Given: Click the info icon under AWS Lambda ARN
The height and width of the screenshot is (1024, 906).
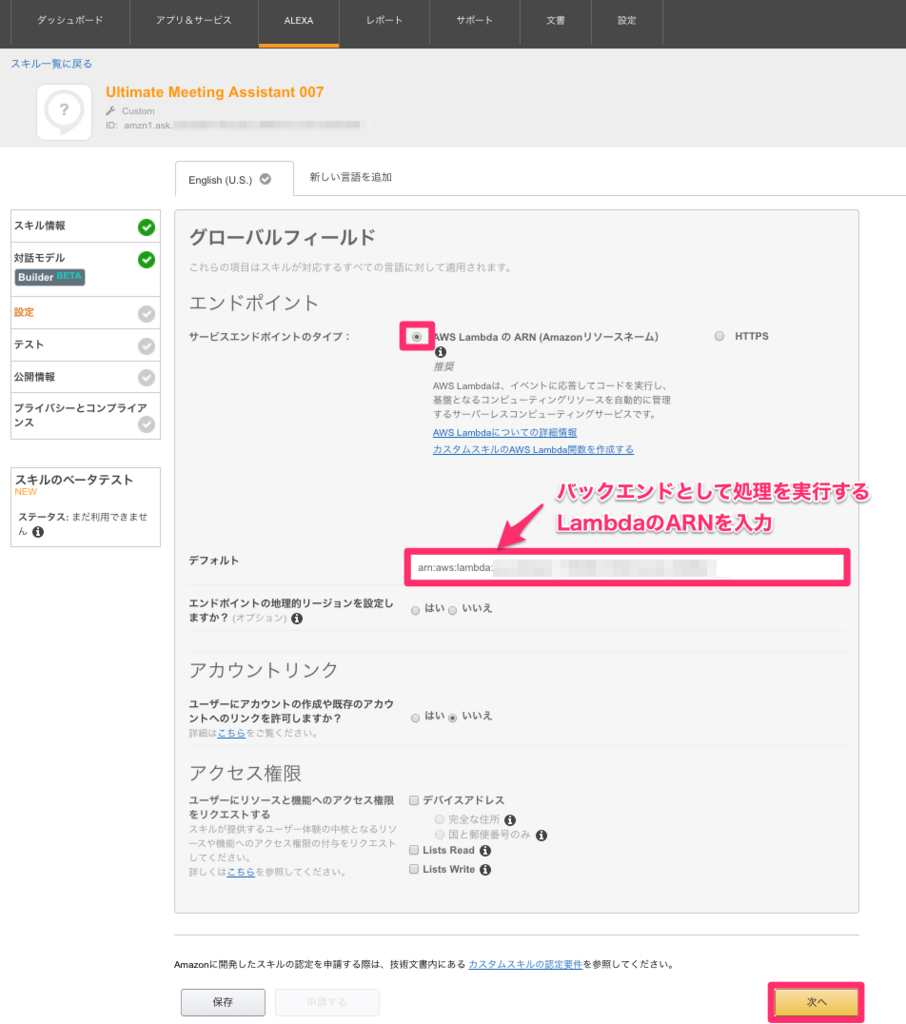Looking at the screenshot, I should click(x=441, y=352).
